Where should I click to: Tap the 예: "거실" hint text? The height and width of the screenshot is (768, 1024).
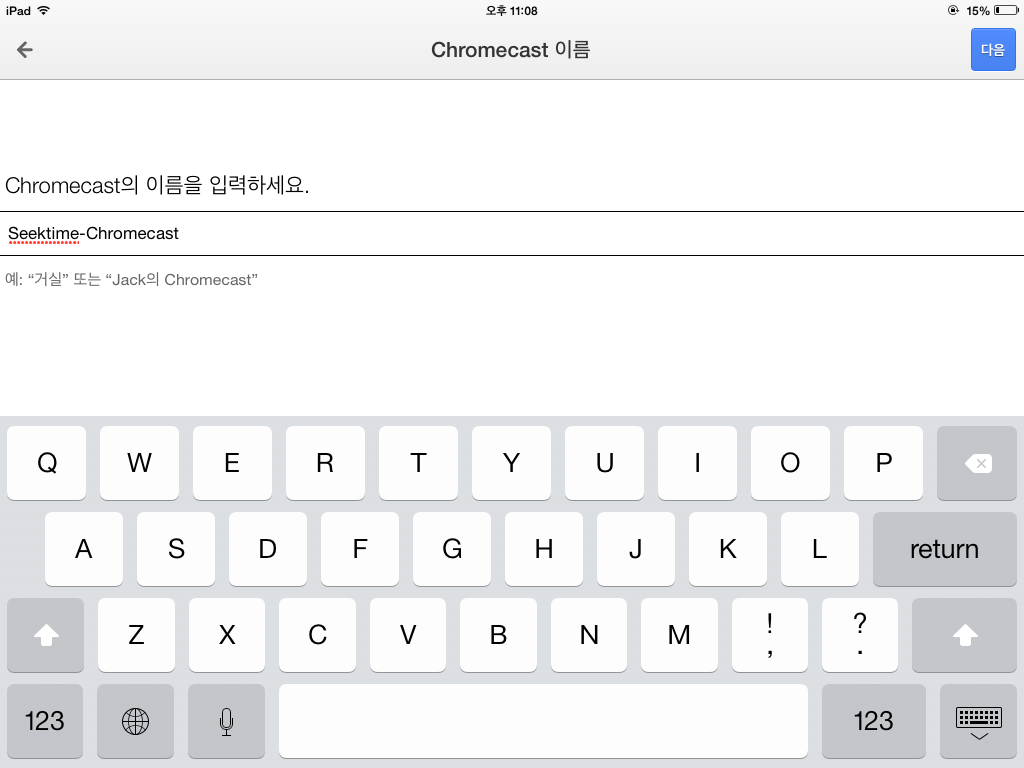coord(131,280)
